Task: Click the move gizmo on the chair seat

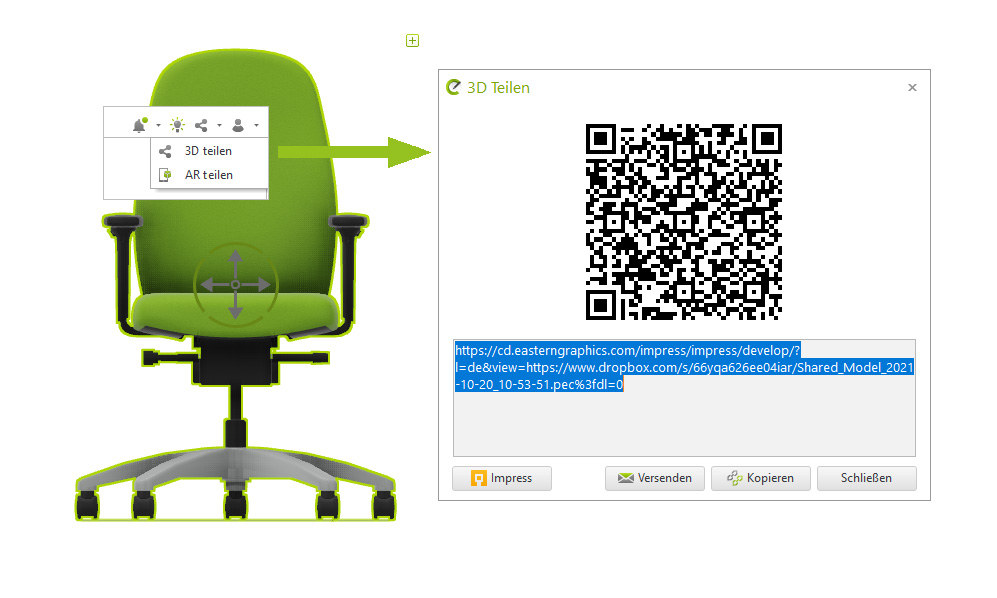Action: pyautogui.click(x=235, y=284)
